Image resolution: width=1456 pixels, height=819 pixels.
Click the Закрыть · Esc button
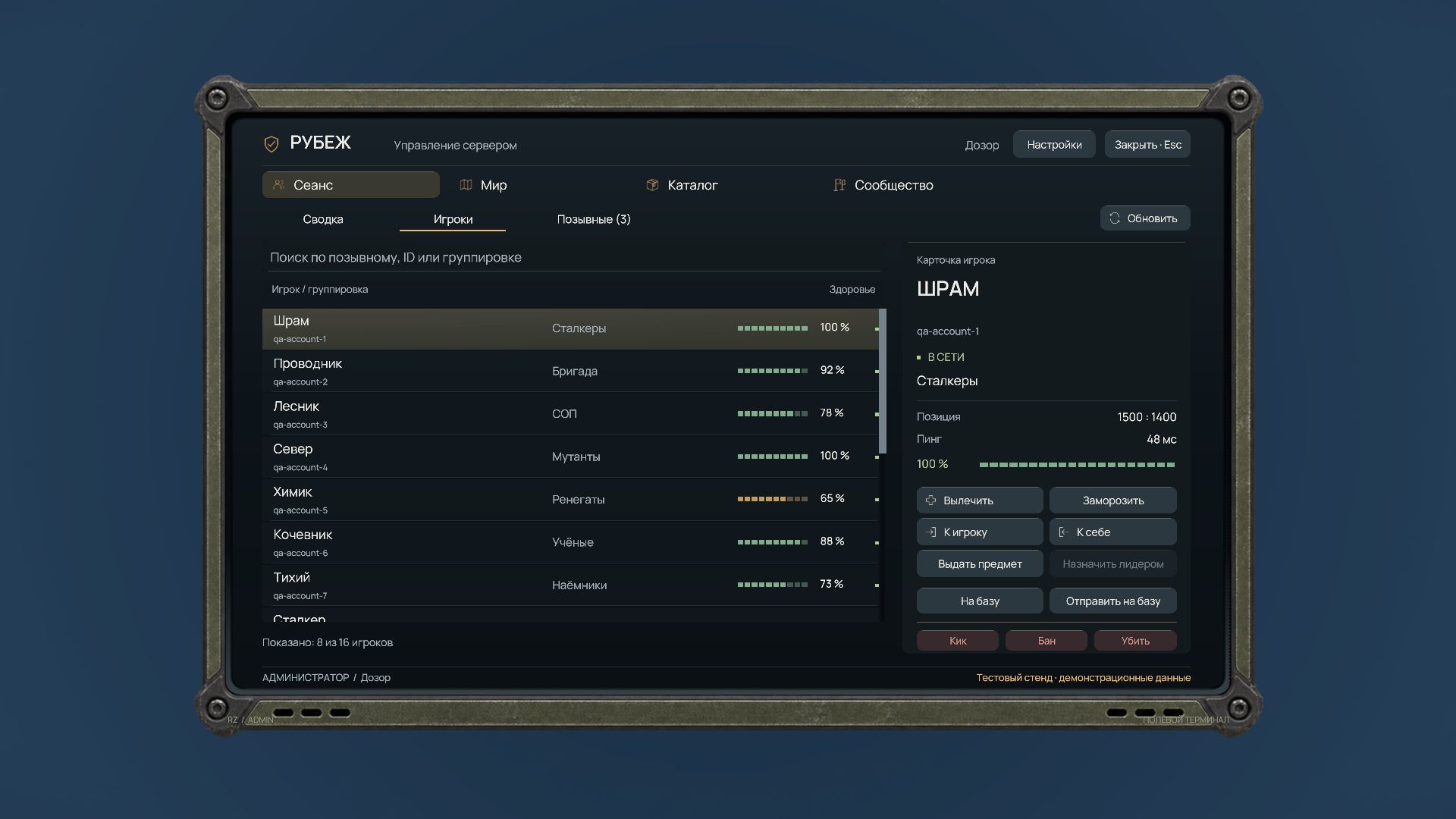pyautogui.click(x=1147, y=144)
